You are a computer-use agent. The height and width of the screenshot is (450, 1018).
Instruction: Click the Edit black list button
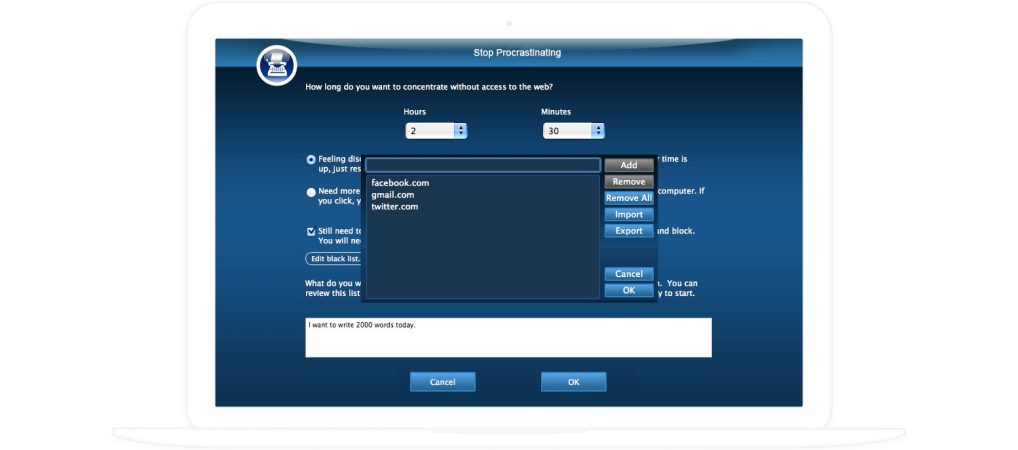pyautogui.click(x=334, y=259)
